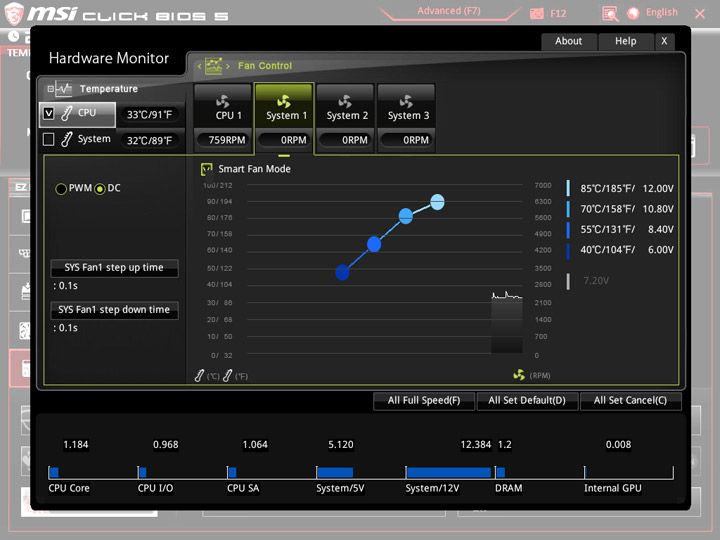
Task: Switch to Advanced (F7) mode
Action: coord(449,11)
